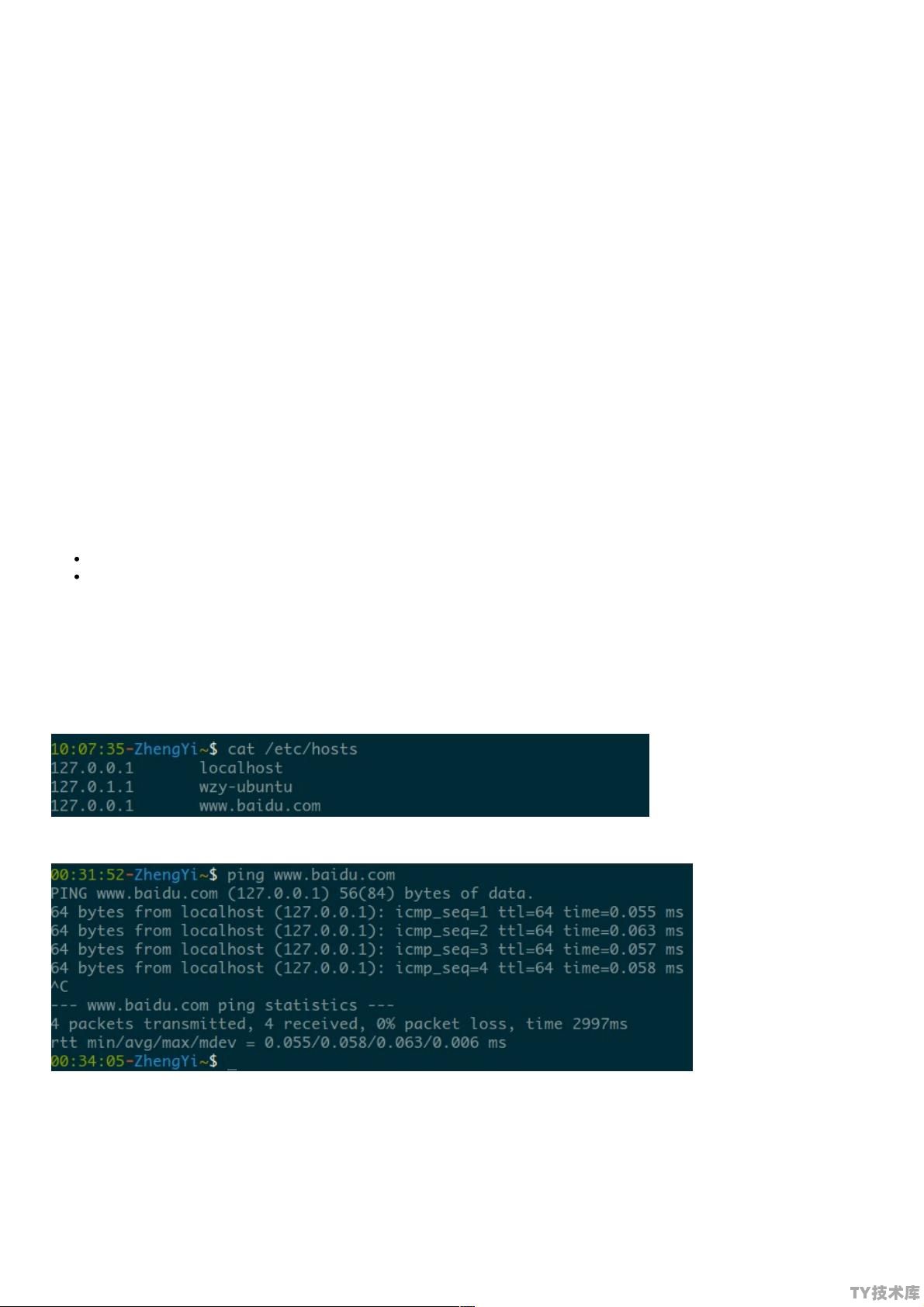This screenshot has height=1307, width=924.
Task: Click the 10:07:35 prompt timestamp
Action: coord(87,749)
